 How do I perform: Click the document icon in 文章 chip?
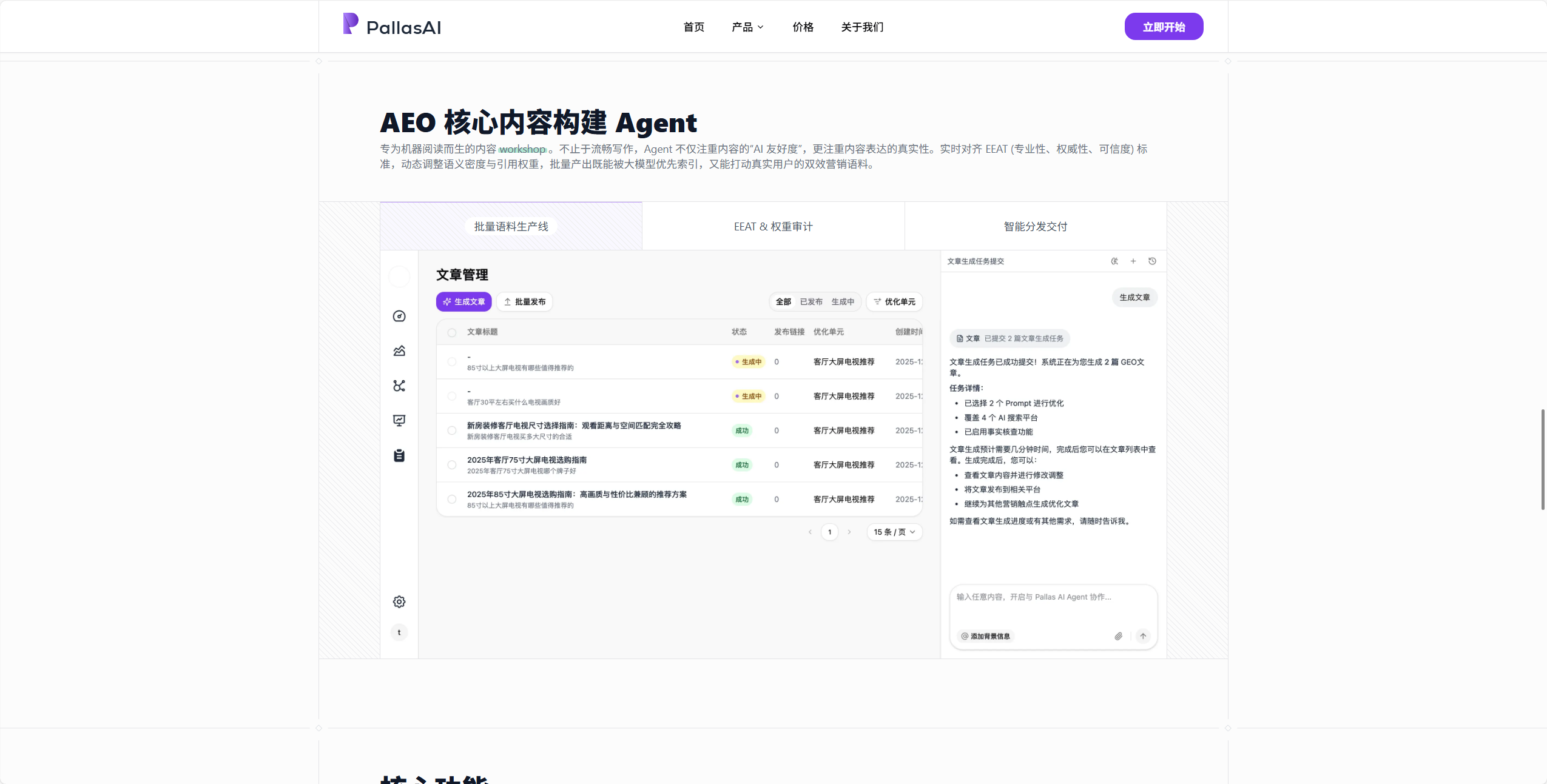click(960, 338)
